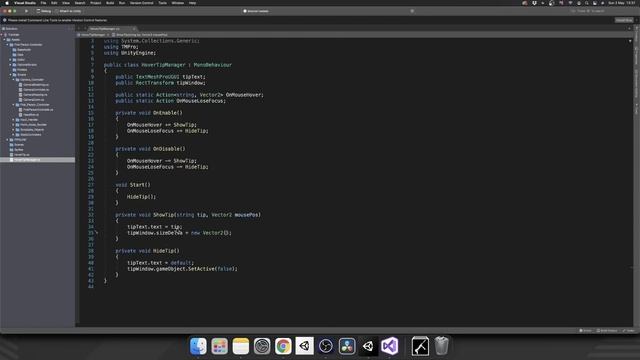The image size is (640, 360).
Task: Select CameraZoom.cs file in tree
Action: [x=31, y=100]
